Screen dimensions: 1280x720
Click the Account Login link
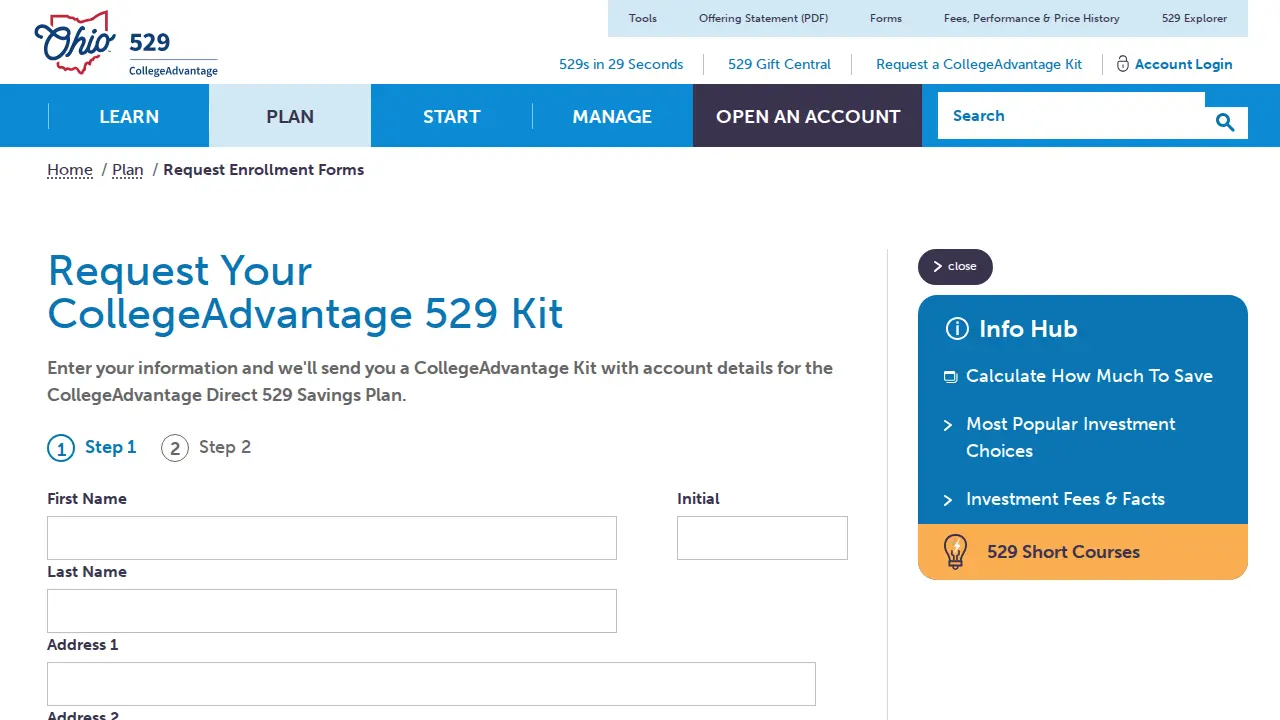[x=1183, y=64]
